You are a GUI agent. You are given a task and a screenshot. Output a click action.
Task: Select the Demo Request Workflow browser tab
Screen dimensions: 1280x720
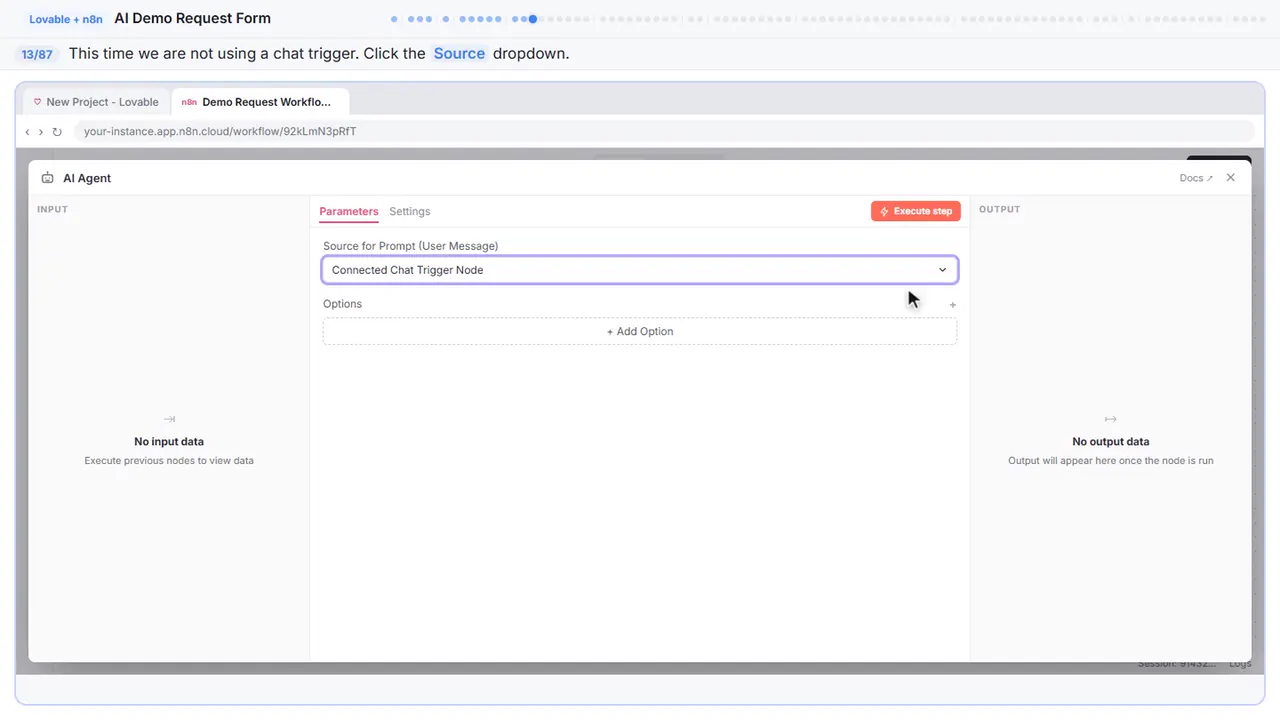[260, 102]
